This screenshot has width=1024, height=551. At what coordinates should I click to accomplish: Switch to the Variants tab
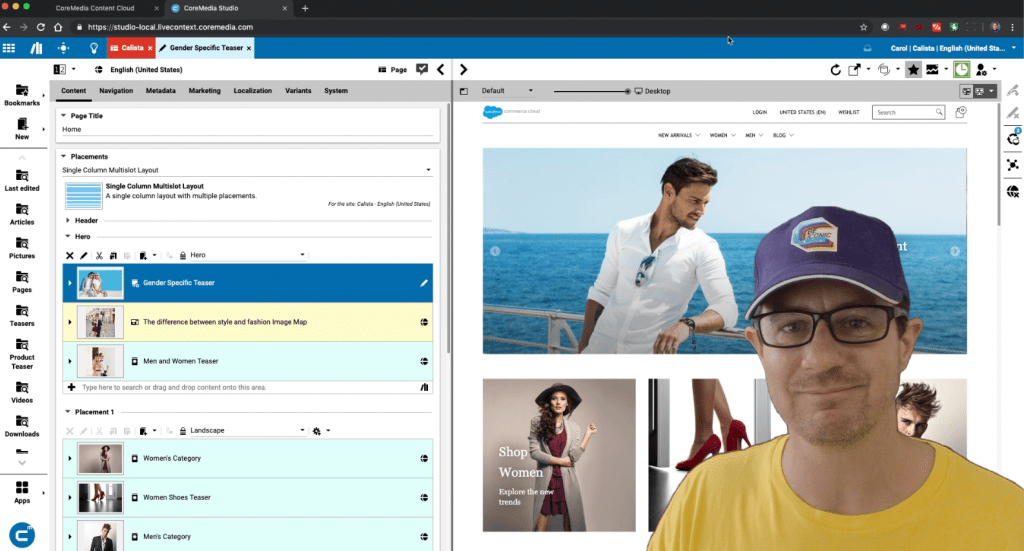coord(298,91)
